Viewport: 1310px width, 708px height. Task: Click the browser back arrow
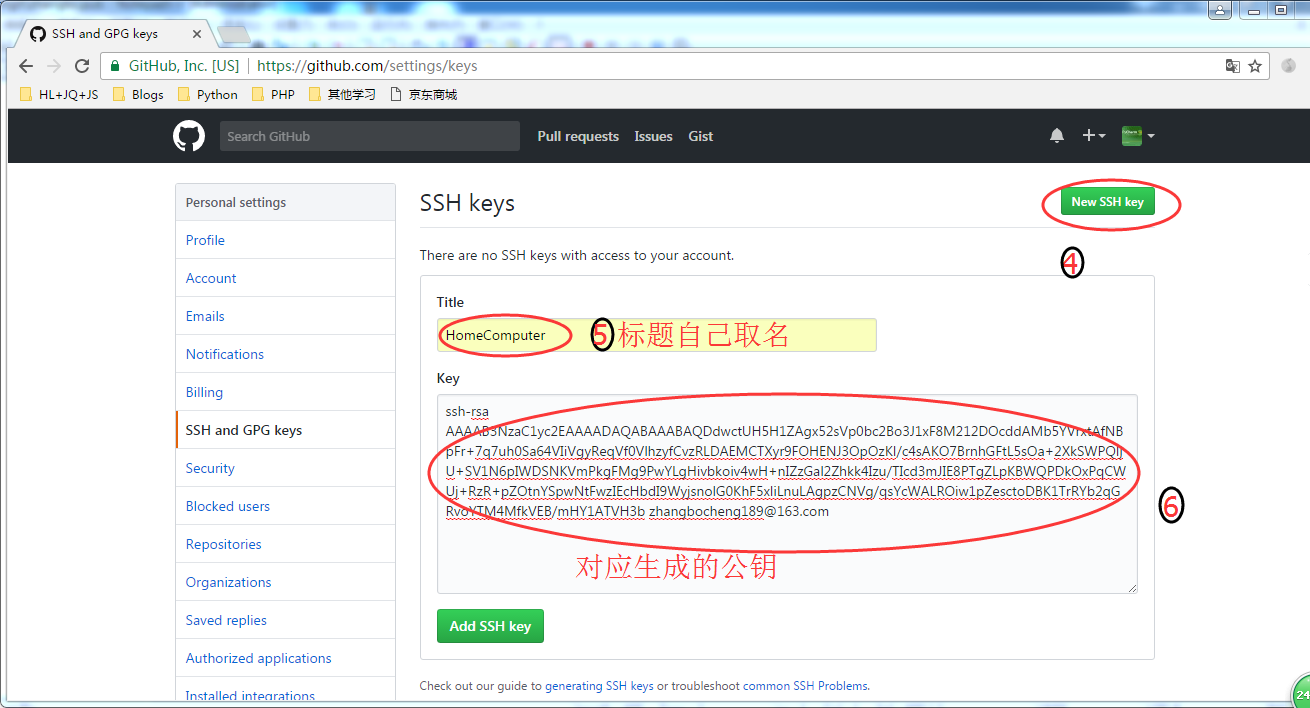(26, 66)
